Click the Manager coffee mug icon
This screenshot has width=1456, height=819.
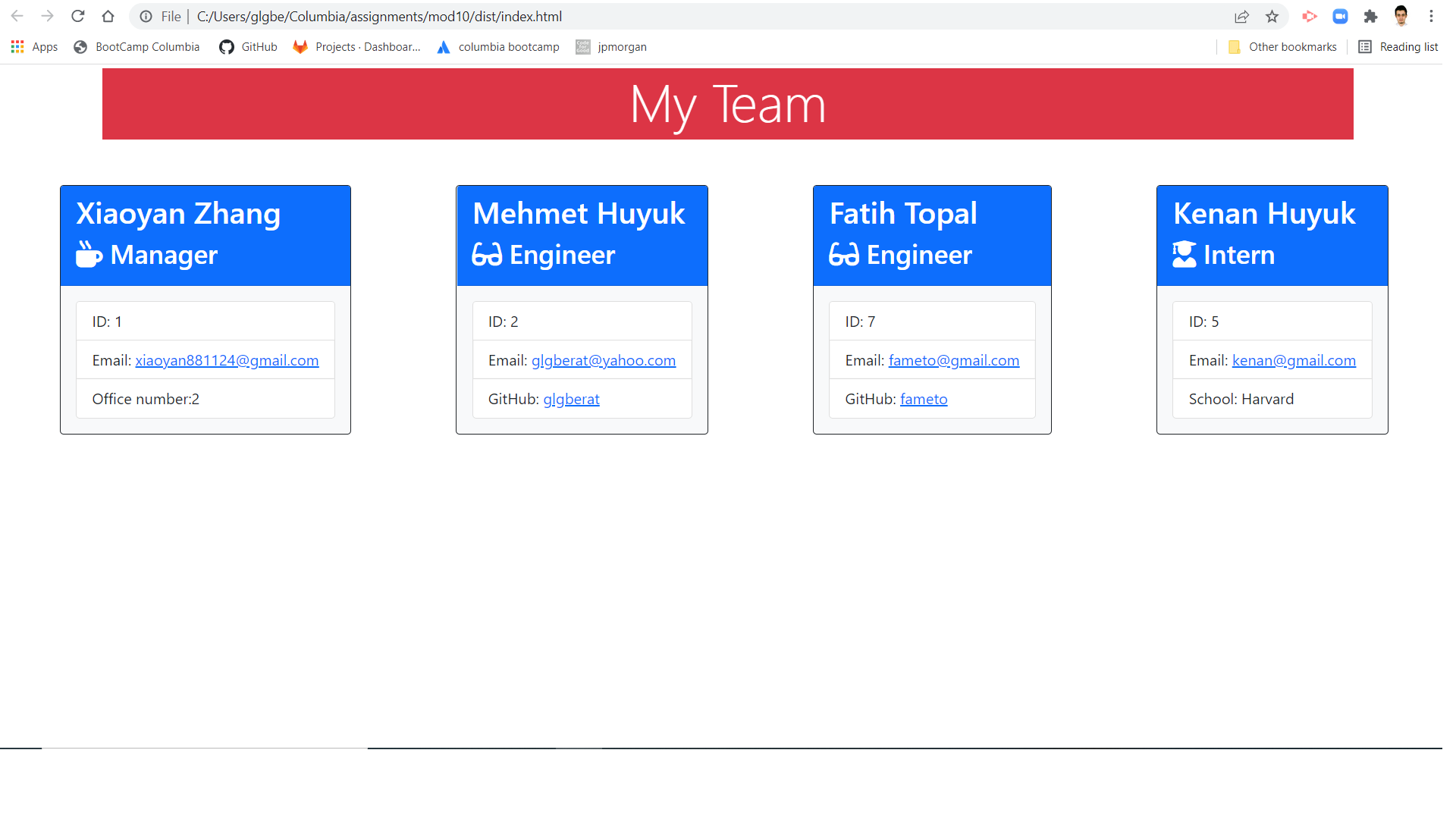tap(89, 255)
